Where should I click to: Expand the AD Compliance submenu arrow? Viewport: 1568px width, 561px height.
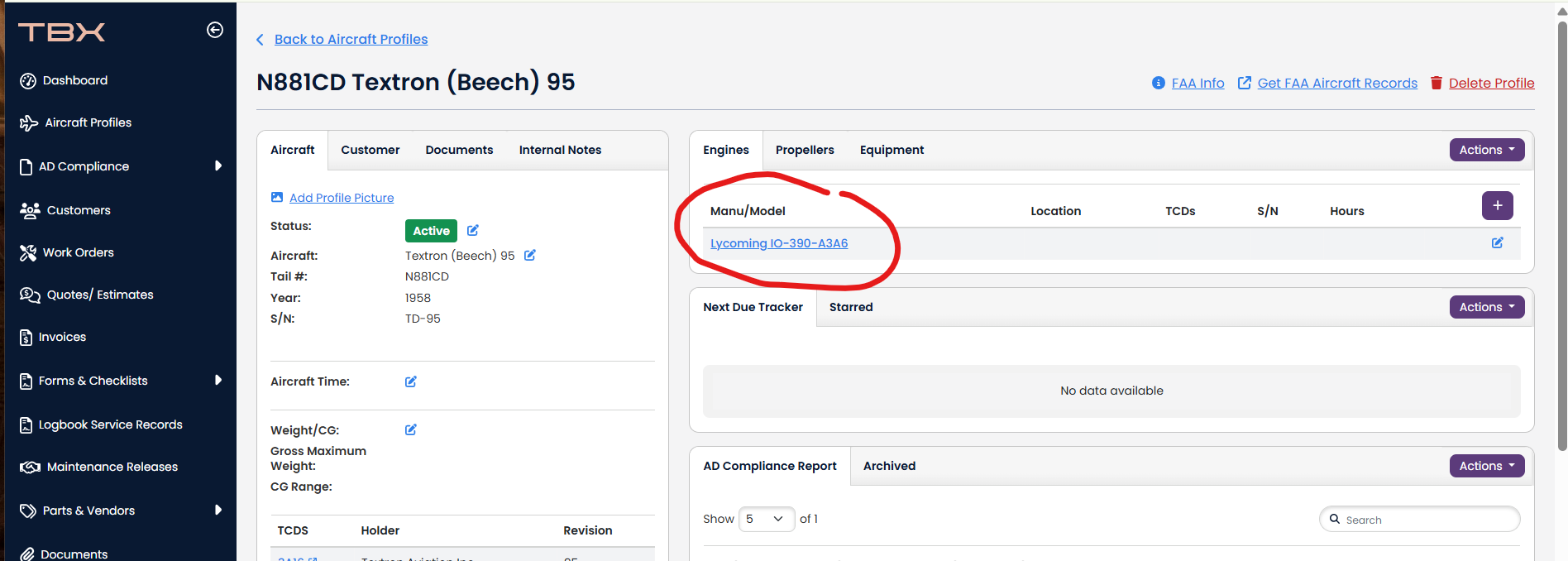coord(218,165)
